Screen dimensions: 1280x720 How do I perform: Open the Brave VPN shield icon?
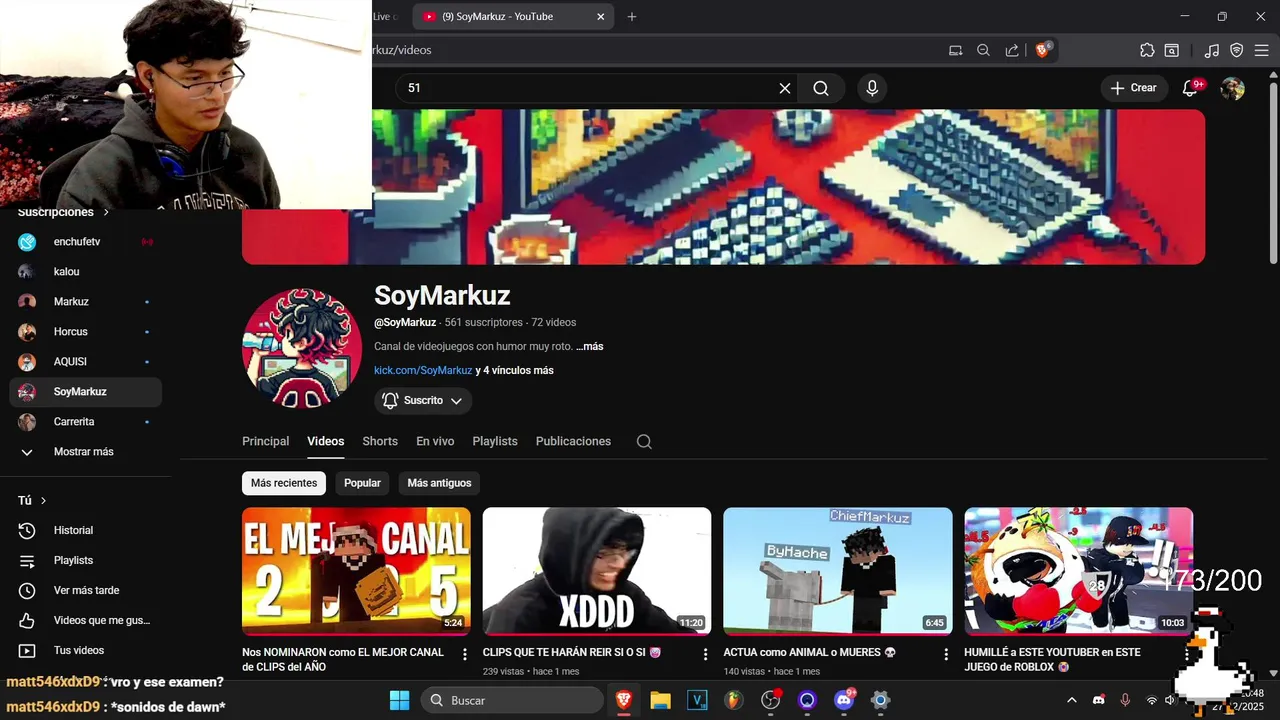pos(1237,50)
